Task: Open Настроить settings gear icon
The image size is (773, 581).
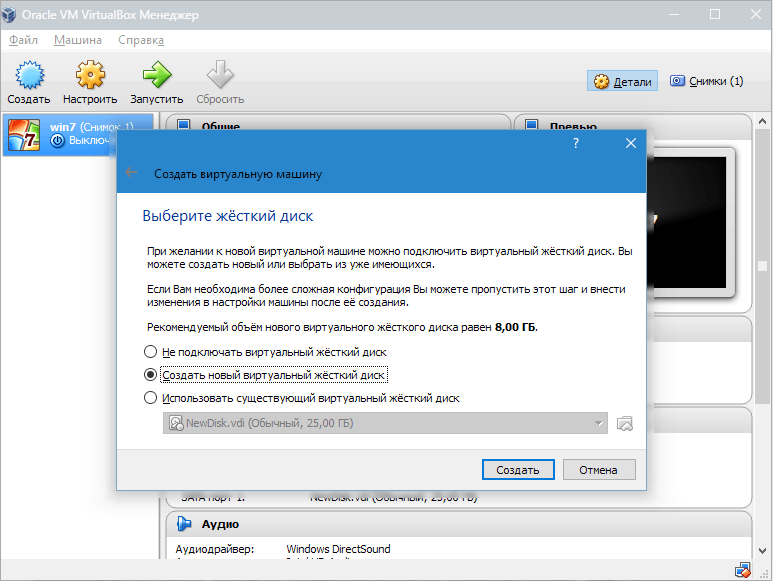Action: click(90, 76)
